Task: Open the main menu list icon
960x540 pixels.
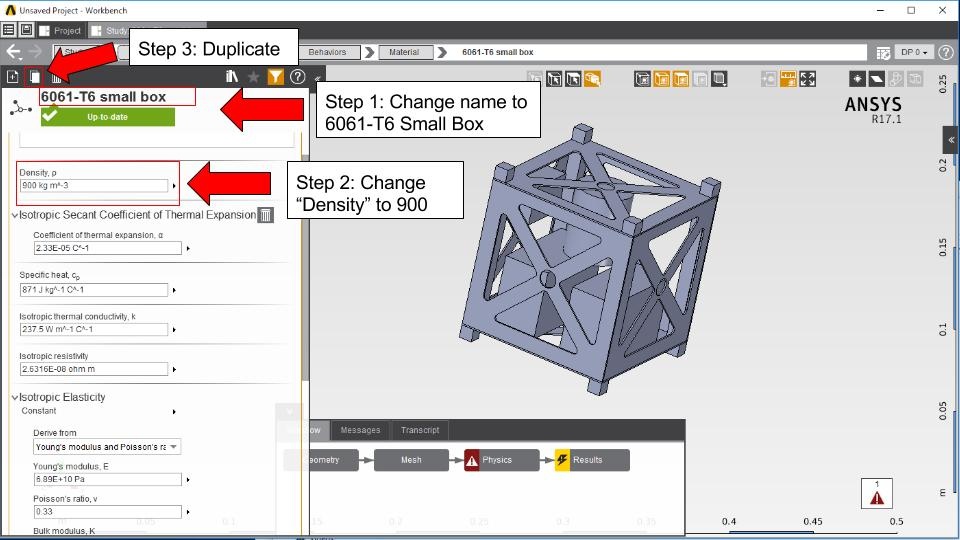Action: (x=9, y=29)
